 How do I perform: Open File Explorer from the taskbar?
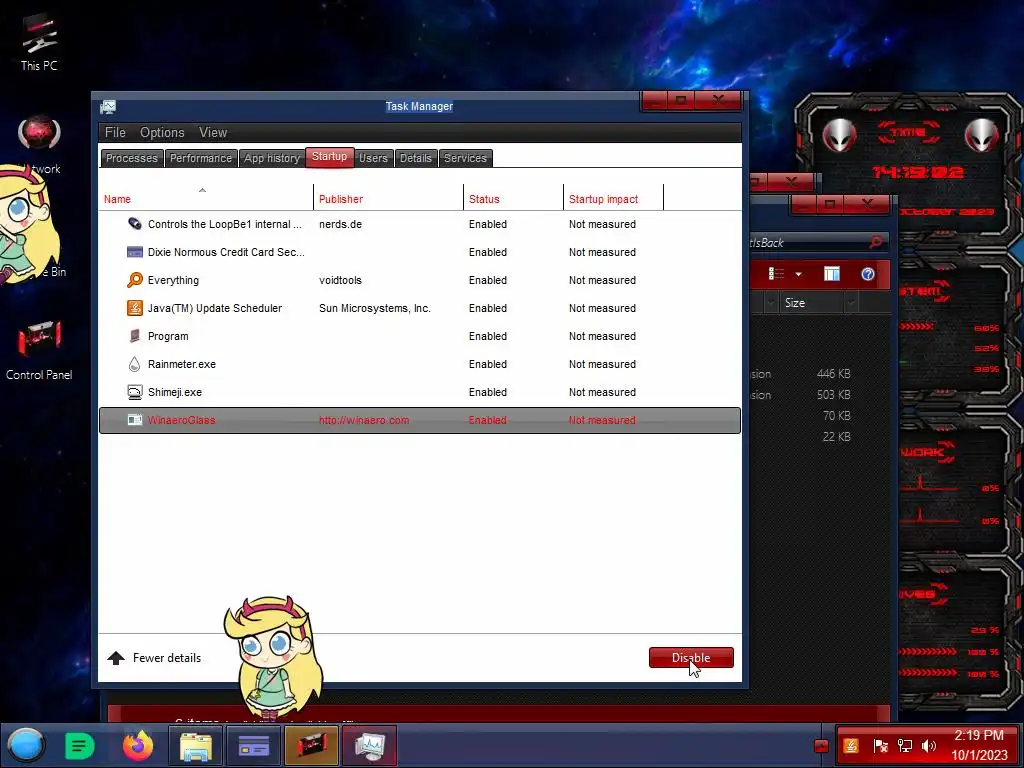195,746
